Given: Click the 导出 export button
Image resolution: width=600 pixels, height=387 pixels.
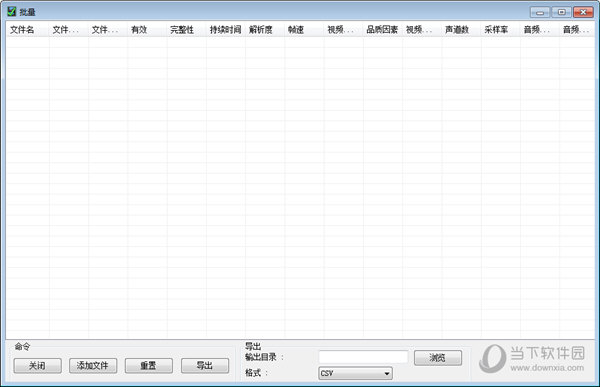Looking at the screenshot, I should pos(205,366).
